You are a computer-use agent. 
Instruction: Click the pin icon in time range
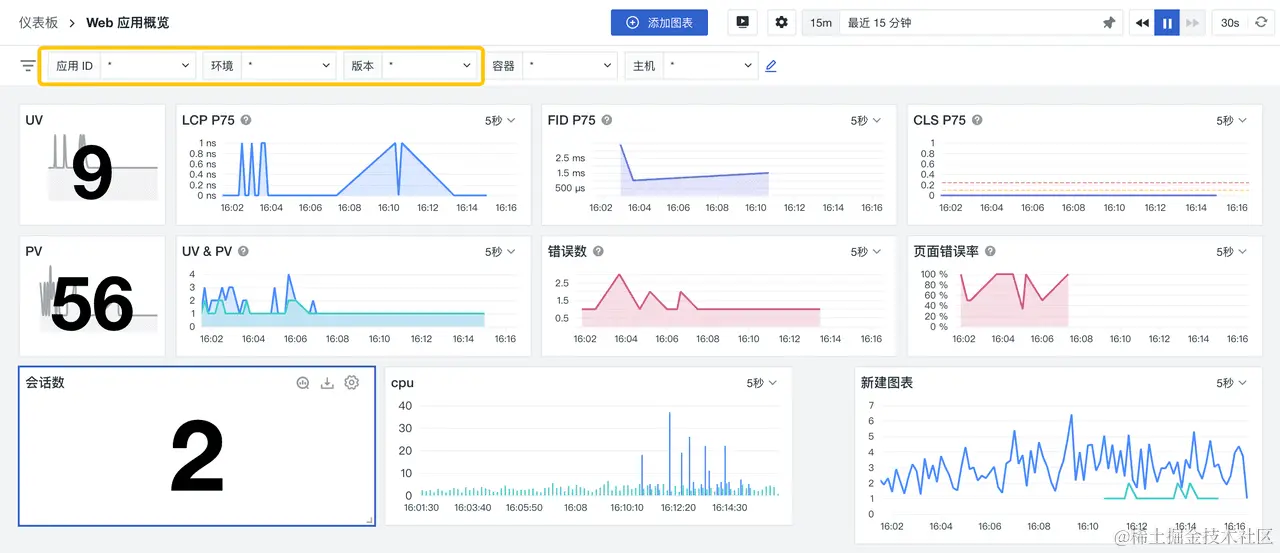[x=1108, y=22]
